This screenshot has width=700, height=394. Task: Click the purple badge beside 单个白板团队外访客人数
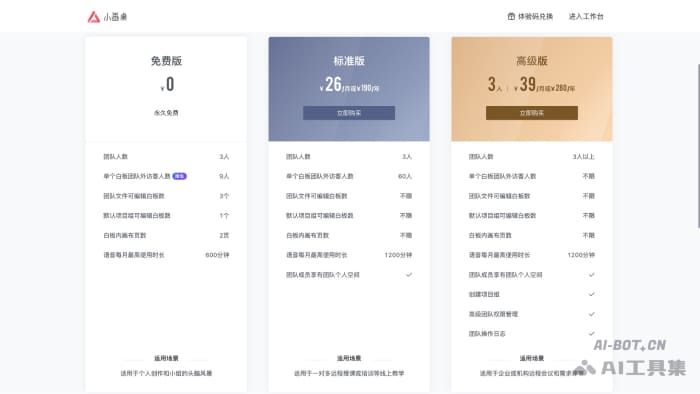(179, 176)
